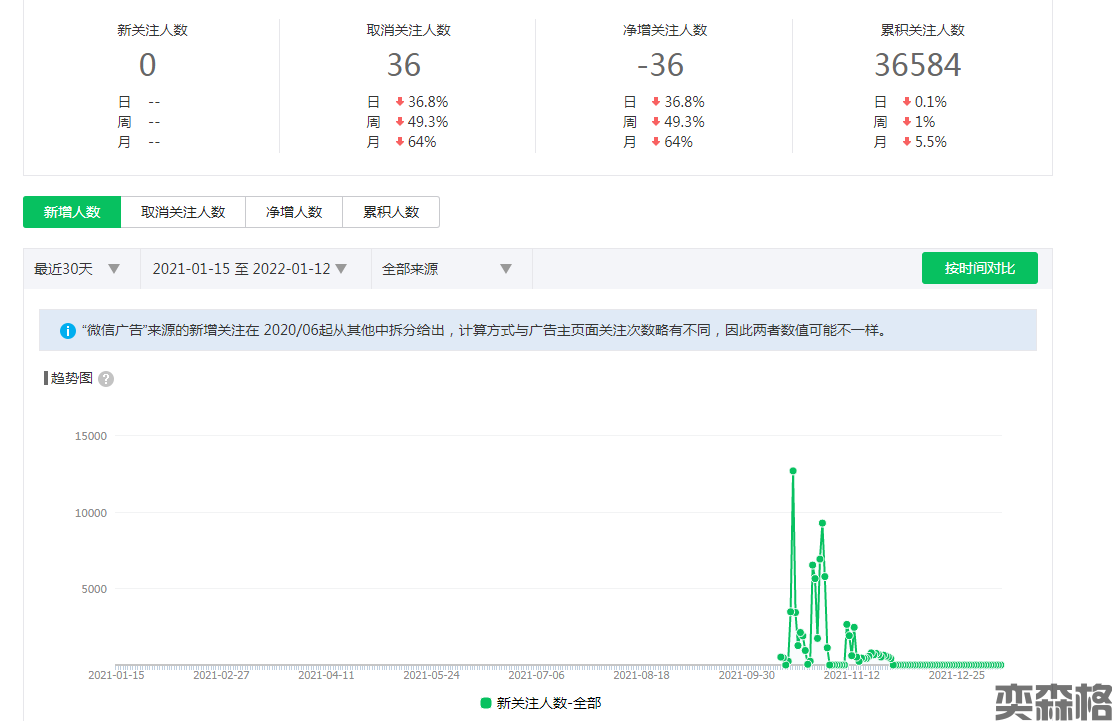1112x721 pixels.
Task: Click the second-highest peak point near 2021-11-12
Action: pos(822,523)
